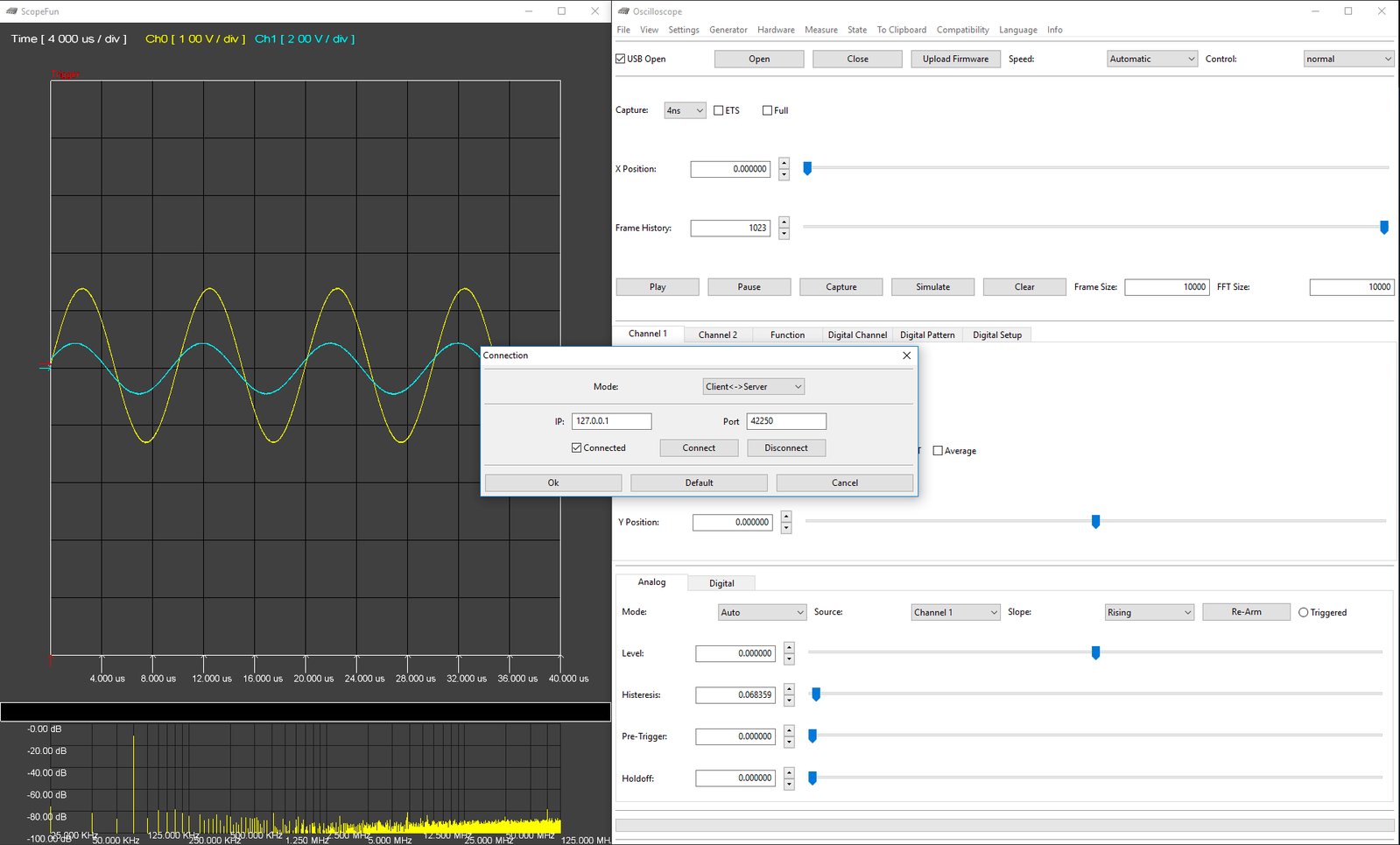Click the Pre-Trigger spinner up arrow

click(x=789, y=731)
